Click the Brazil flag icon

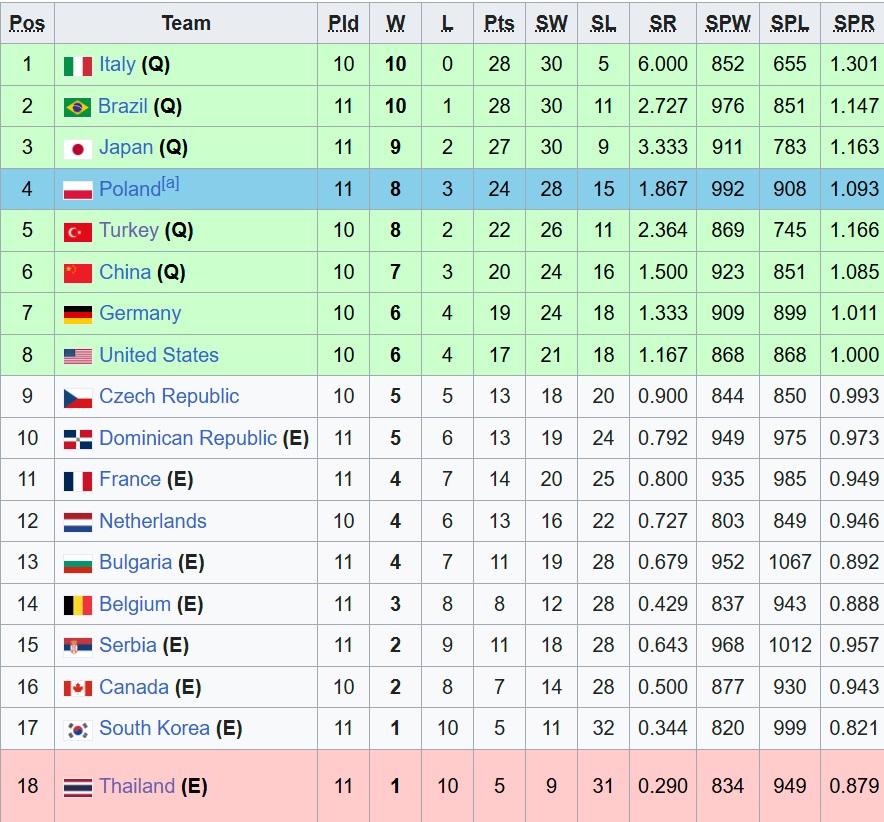77,107
